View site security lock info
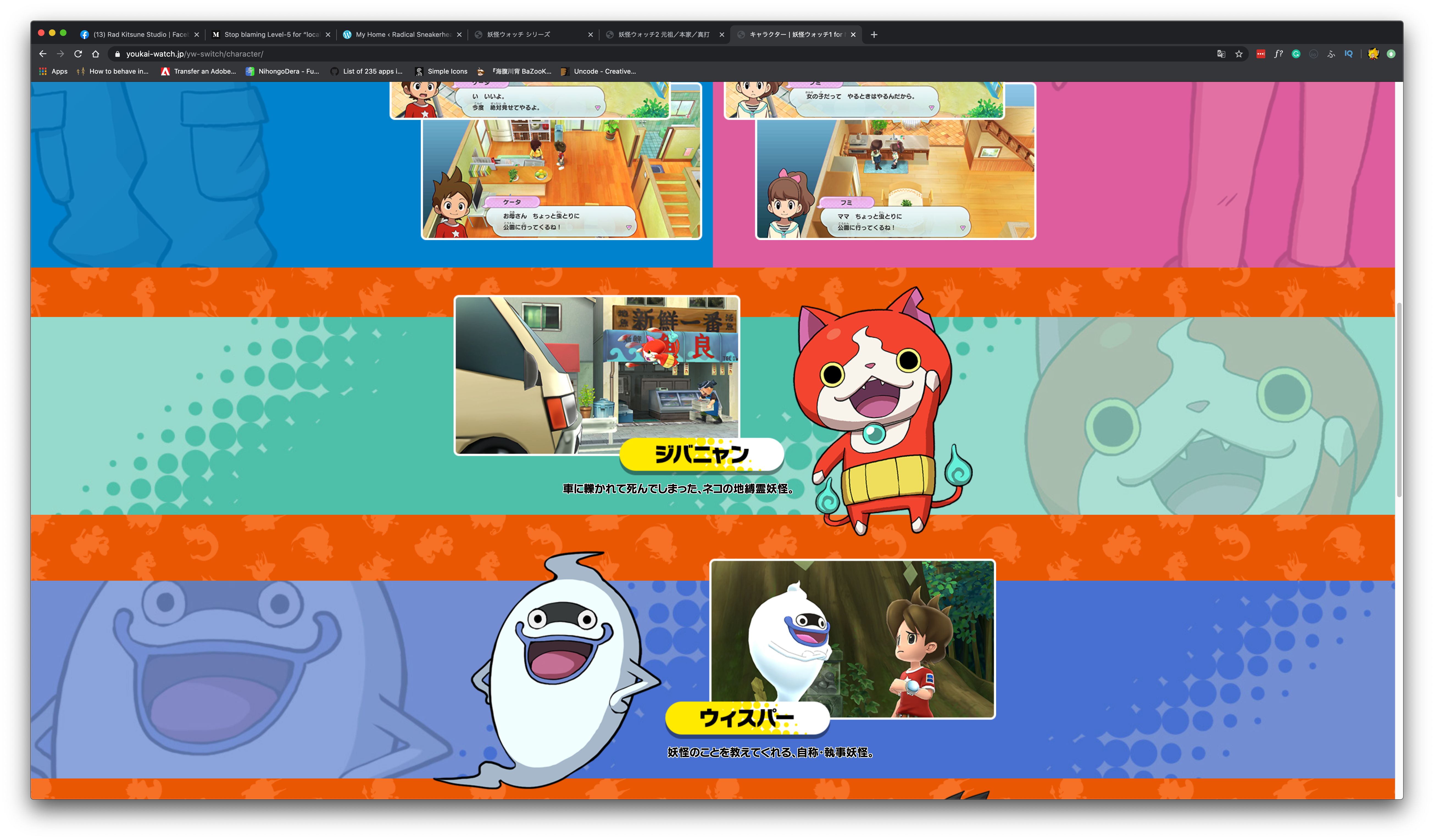The height and width of the screenshot is (840, 1434). (x=117, y=54)
